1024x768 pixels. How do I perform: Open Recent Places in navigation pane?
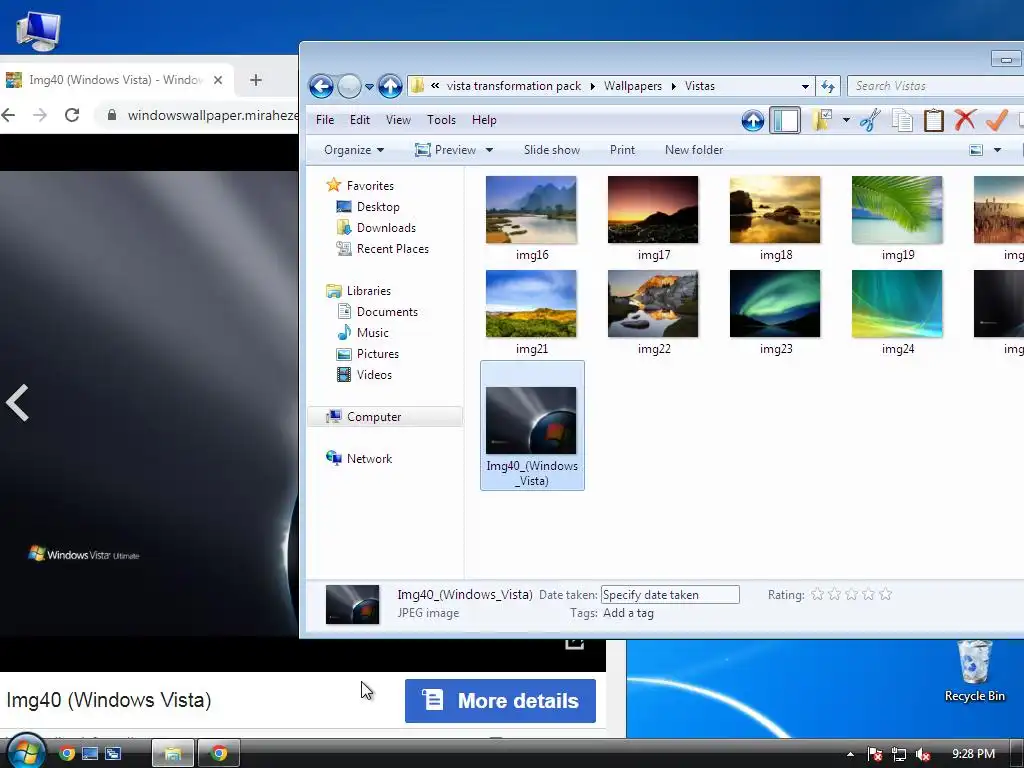392,249
